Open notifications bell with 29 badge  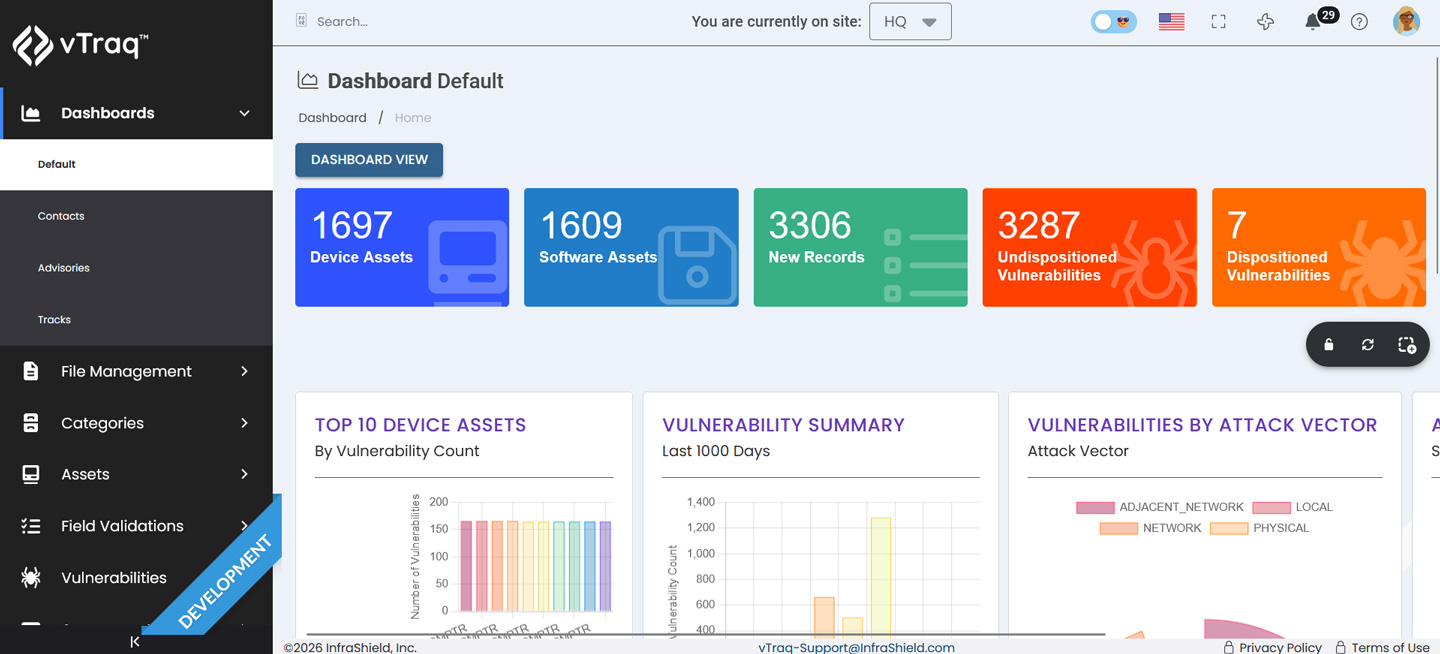(1313, 21)
